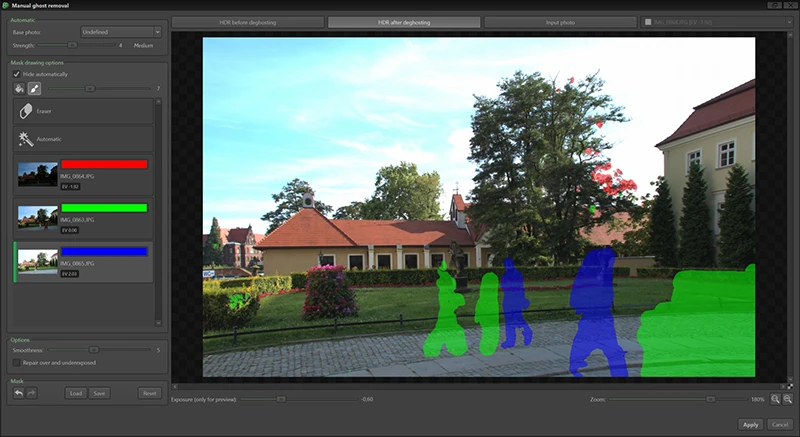Select the IMG_0863.JPG thumbnail
Screen dimensions: 800x437
38,217
